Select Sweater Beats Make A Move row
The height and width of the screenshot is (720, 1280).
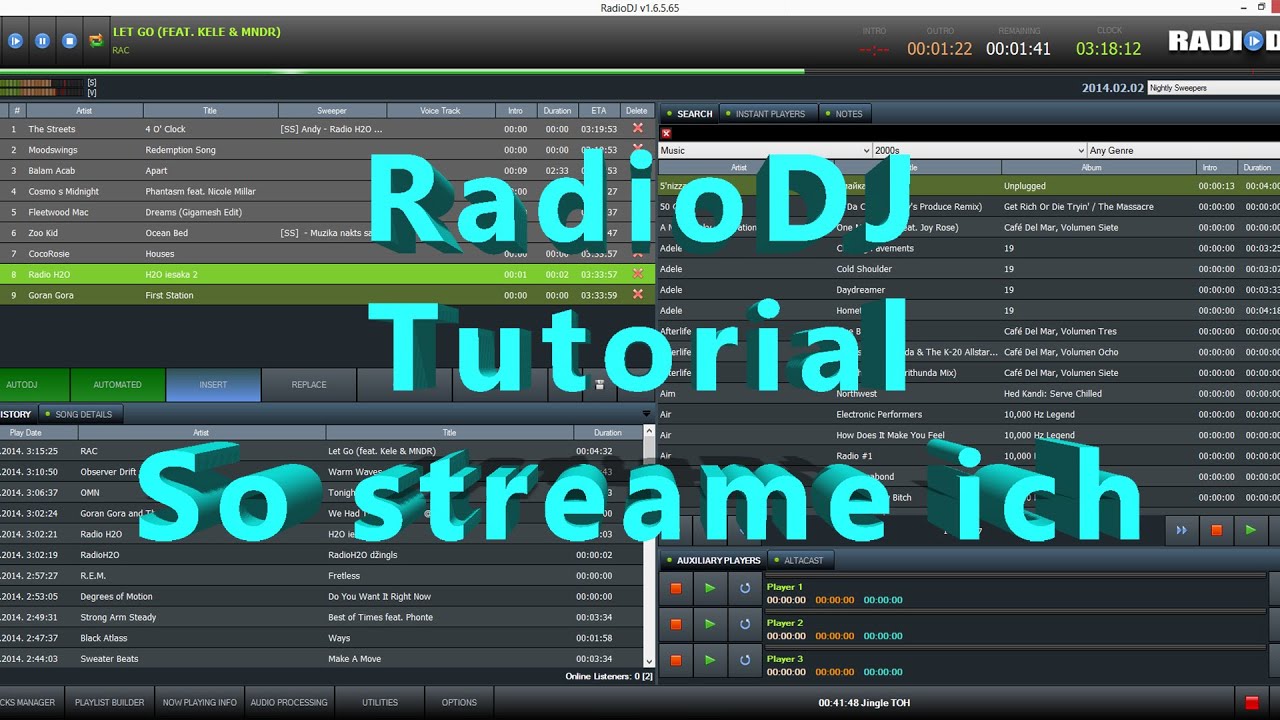click(321, 659)
